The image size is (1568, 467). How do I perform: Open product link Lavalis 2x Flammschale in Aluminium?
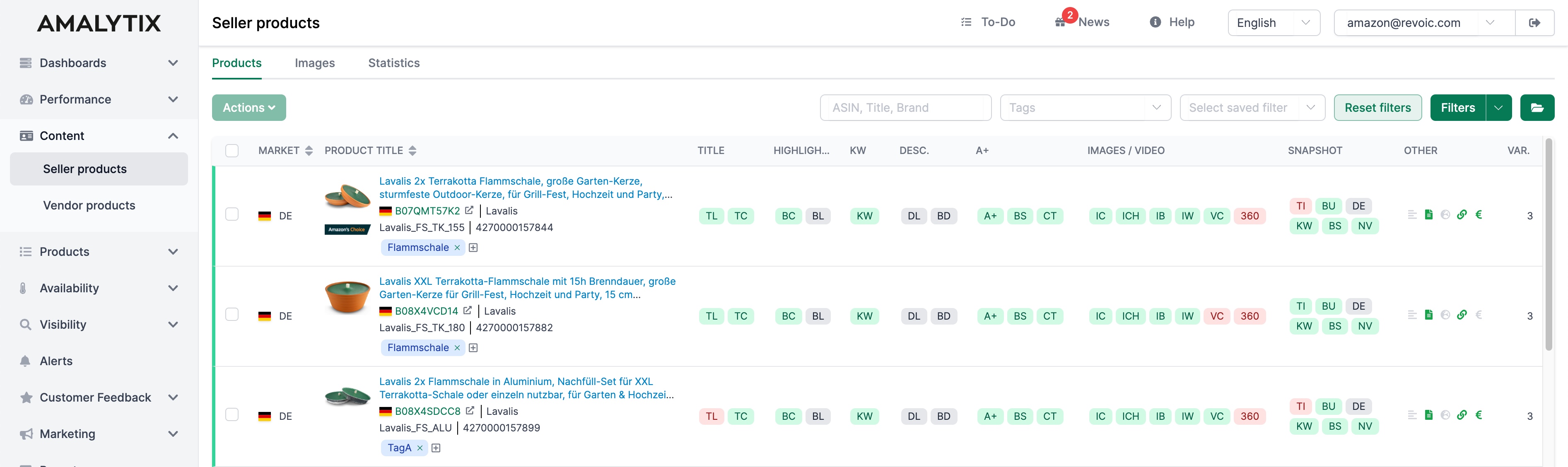tap(526, 388)
